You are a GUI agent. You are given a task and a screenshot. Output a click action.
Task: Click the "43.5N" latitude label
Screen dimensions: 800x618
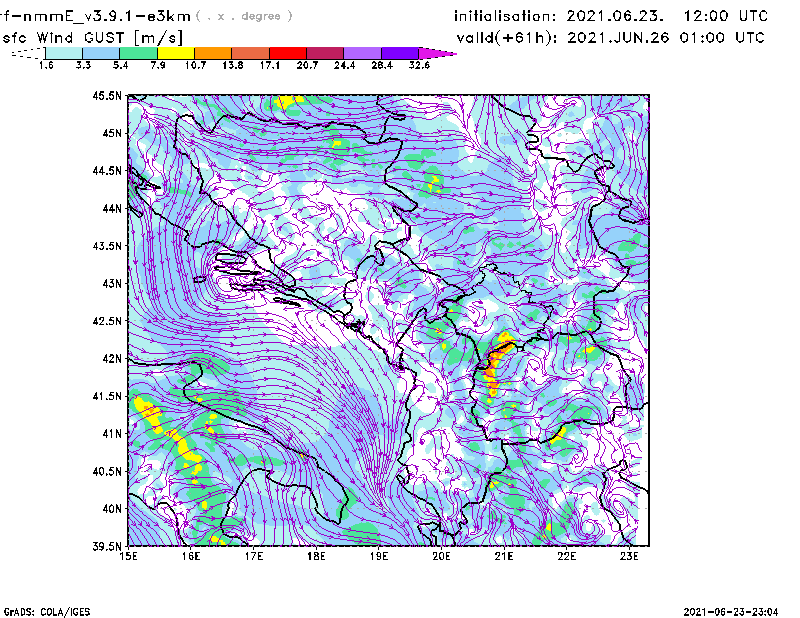point(107,246)
